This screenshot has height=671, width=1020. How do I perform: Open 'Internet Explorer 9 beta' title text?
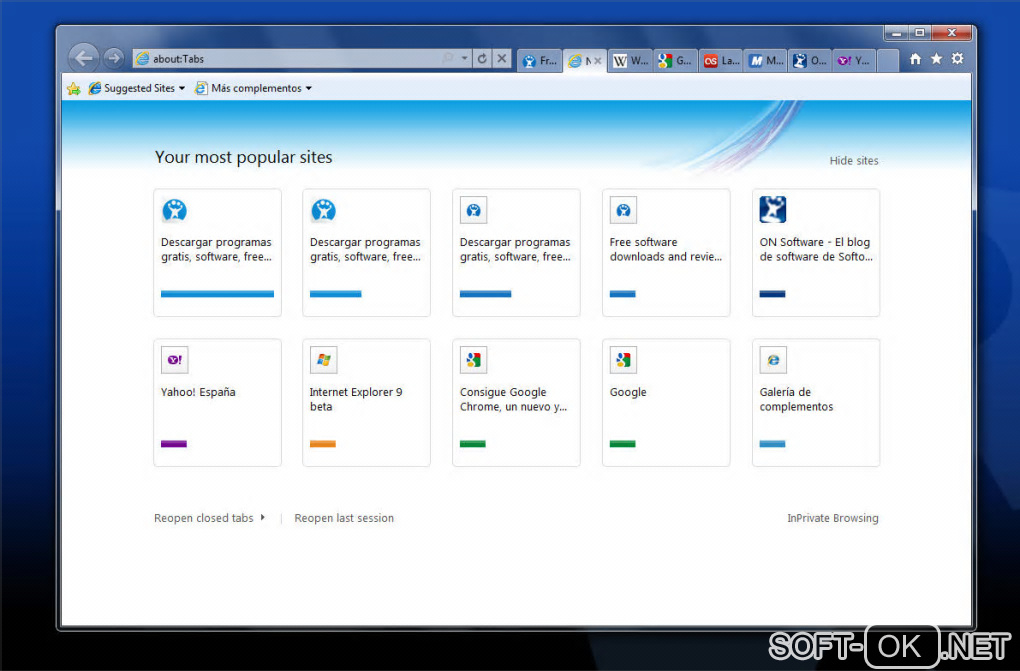356,399
